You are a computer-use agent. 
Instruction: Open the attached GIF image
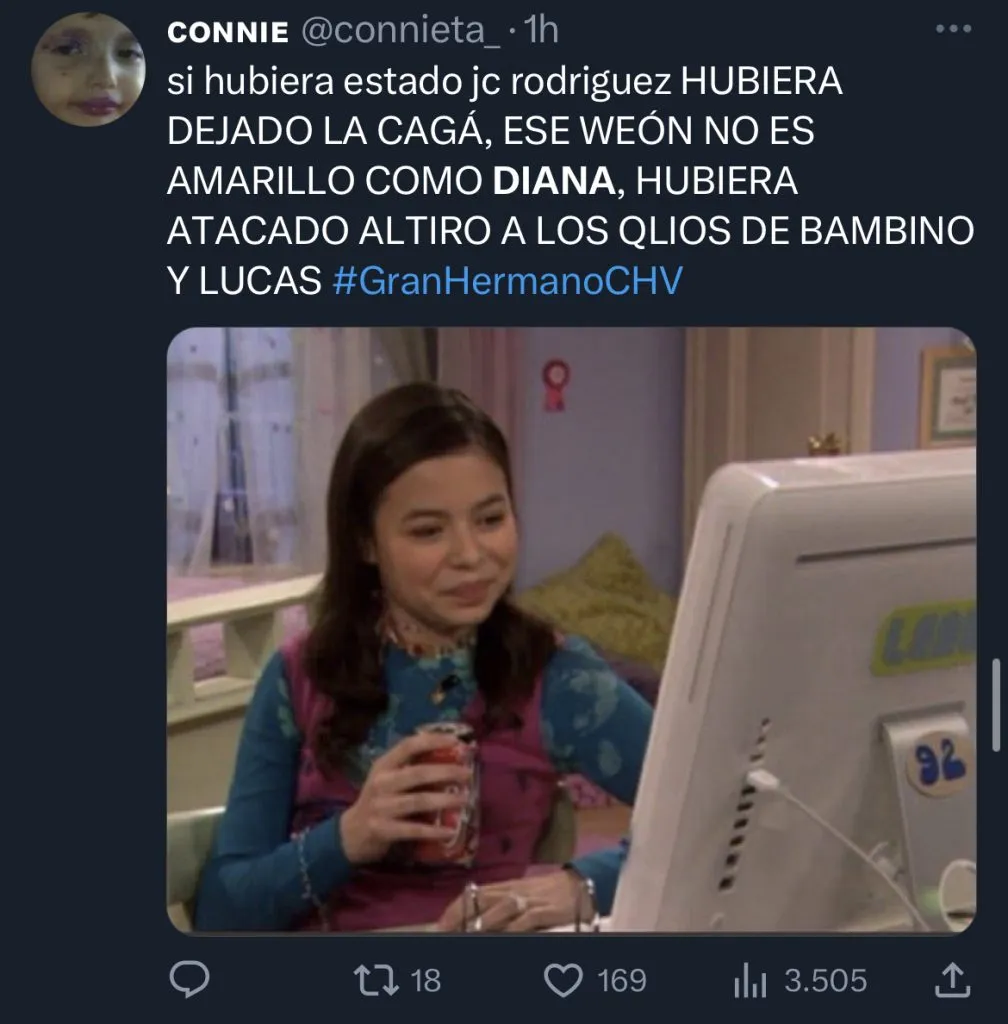click(x=571, y=630)
